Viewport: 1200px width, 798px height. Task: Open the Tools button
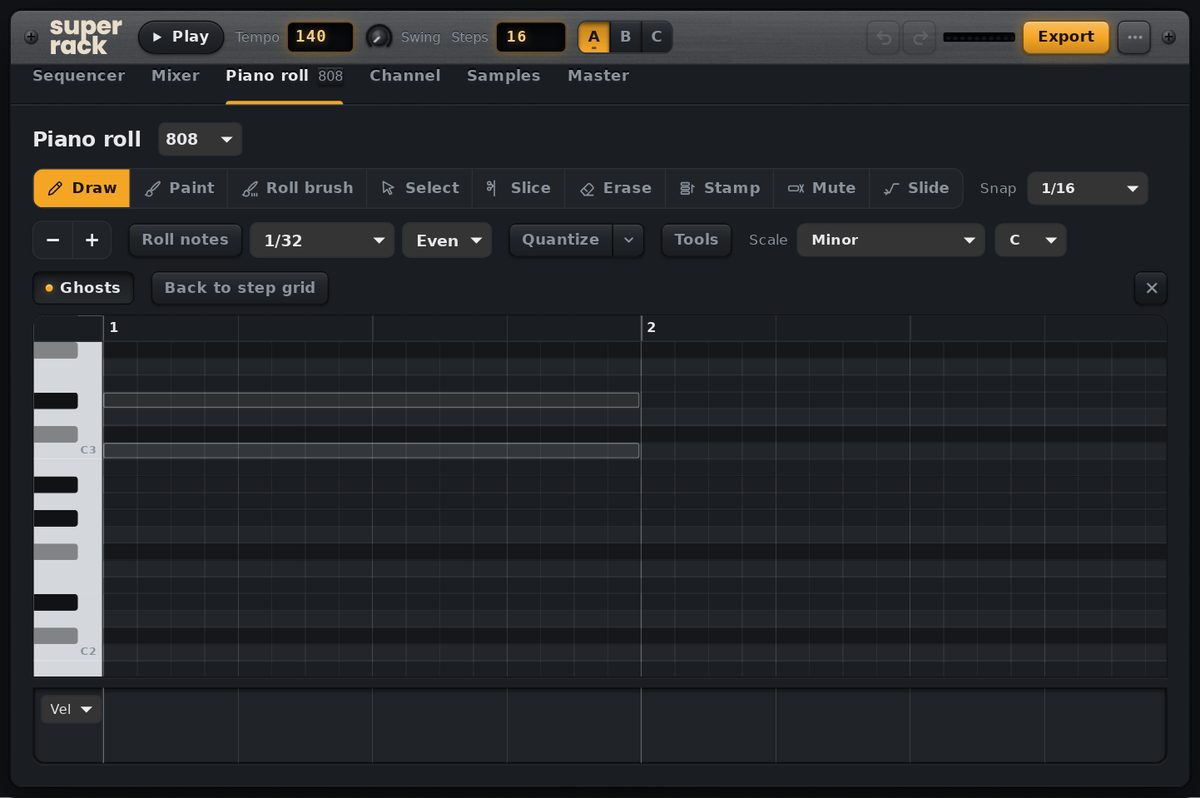point(696,240)
